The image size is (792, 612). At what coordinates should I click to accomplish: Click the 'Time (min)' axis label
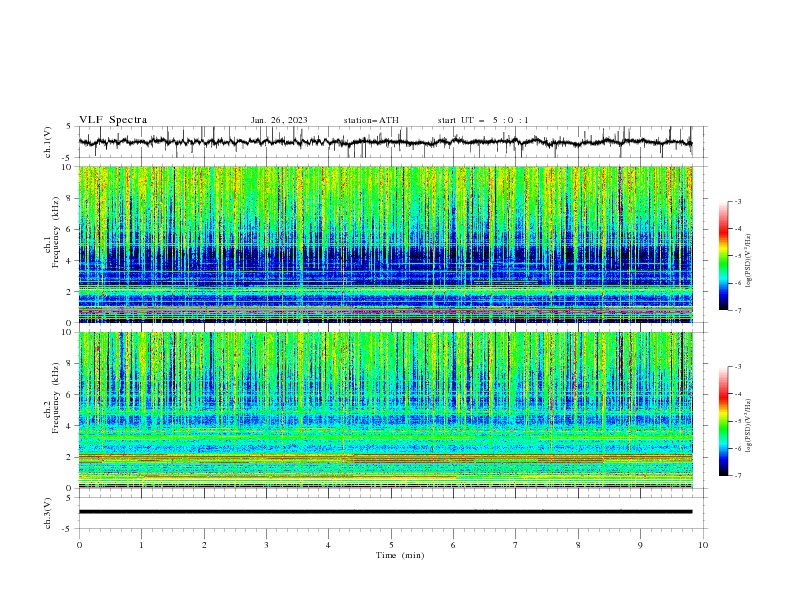(400, 555)
